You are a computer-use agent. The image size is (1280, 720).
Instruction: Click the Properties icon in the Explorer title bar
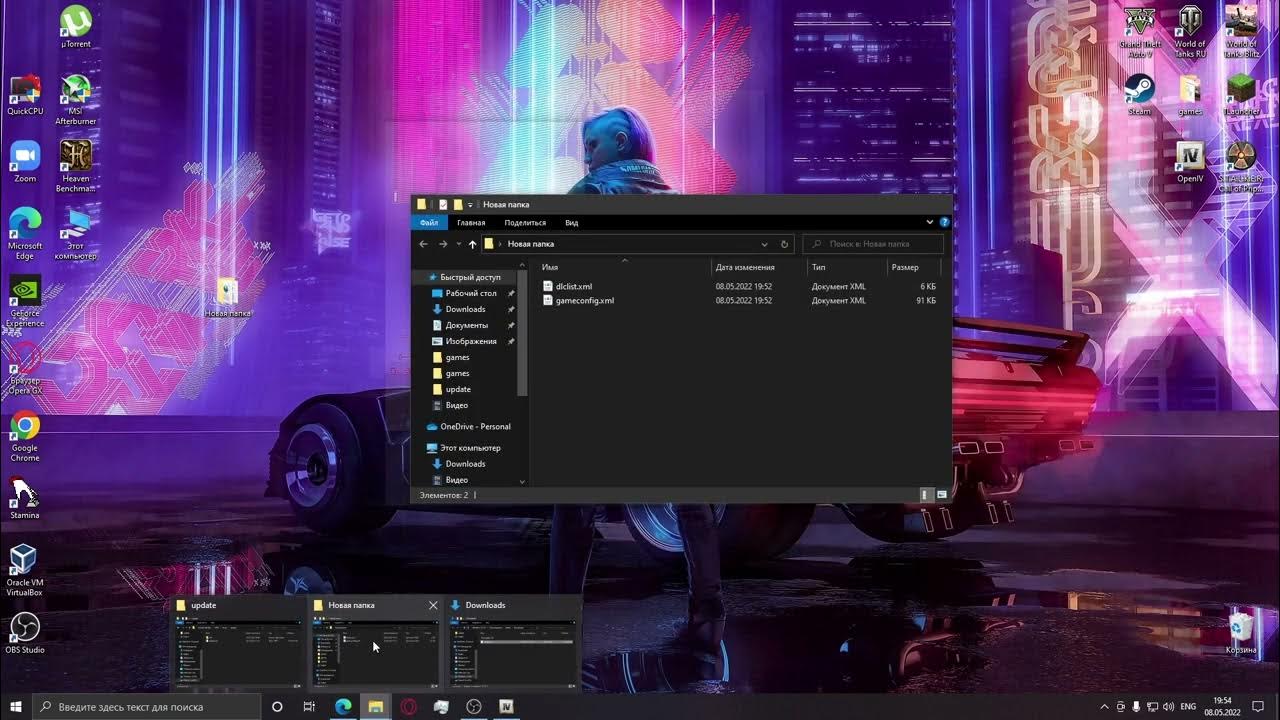pyautogui.click(x=443, y=204)
